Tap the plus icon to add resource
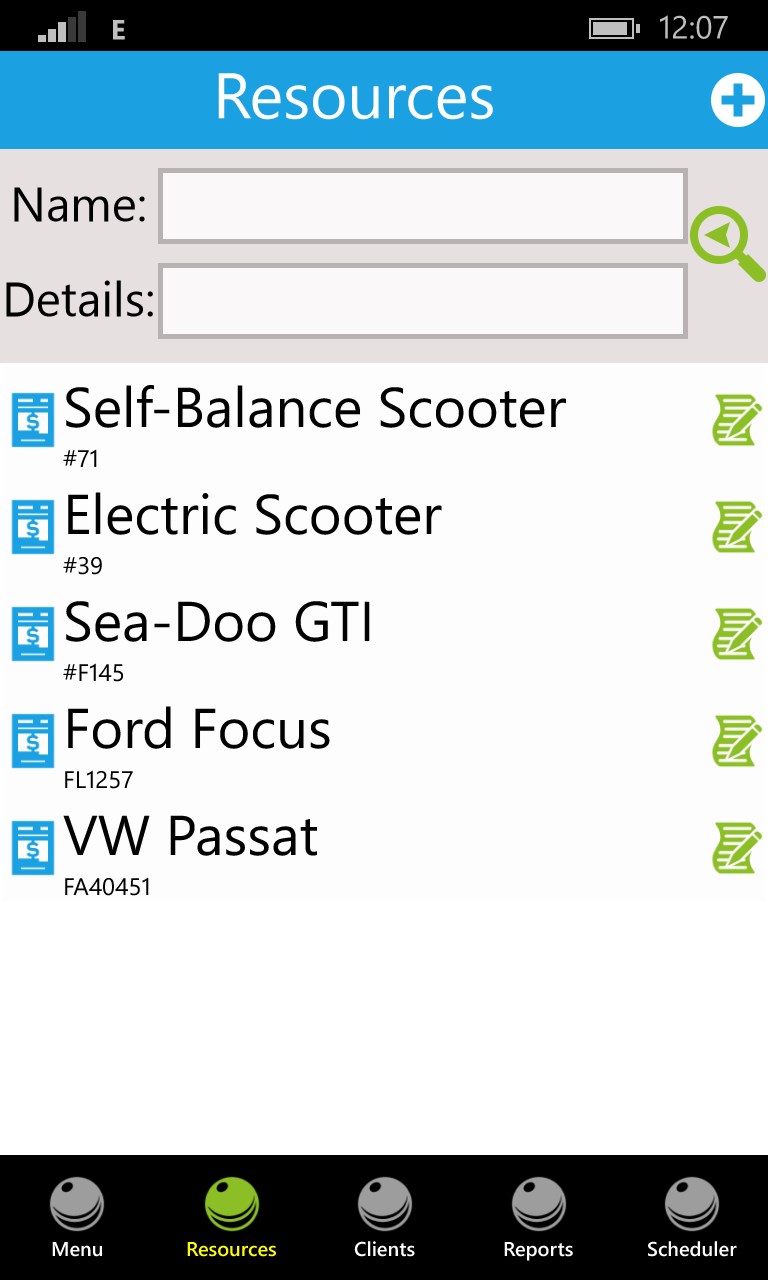The image size is (768, 1280). coord(737,101)
